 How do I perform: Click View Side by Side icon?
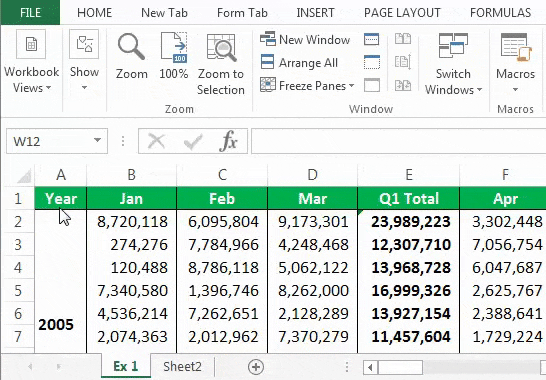(403, 39)
